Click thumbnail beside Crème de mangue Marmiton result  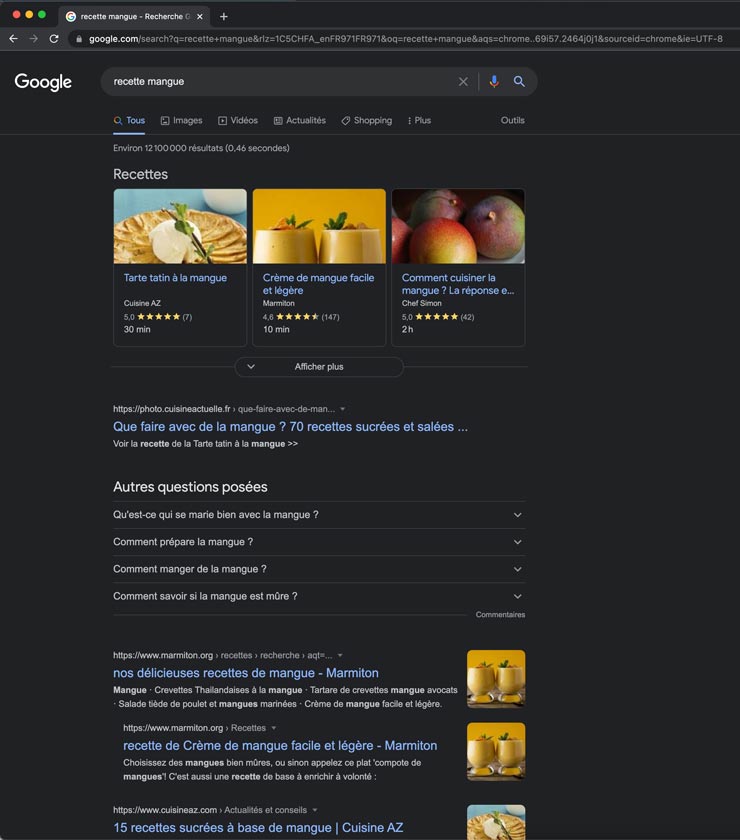click(496, 751)
